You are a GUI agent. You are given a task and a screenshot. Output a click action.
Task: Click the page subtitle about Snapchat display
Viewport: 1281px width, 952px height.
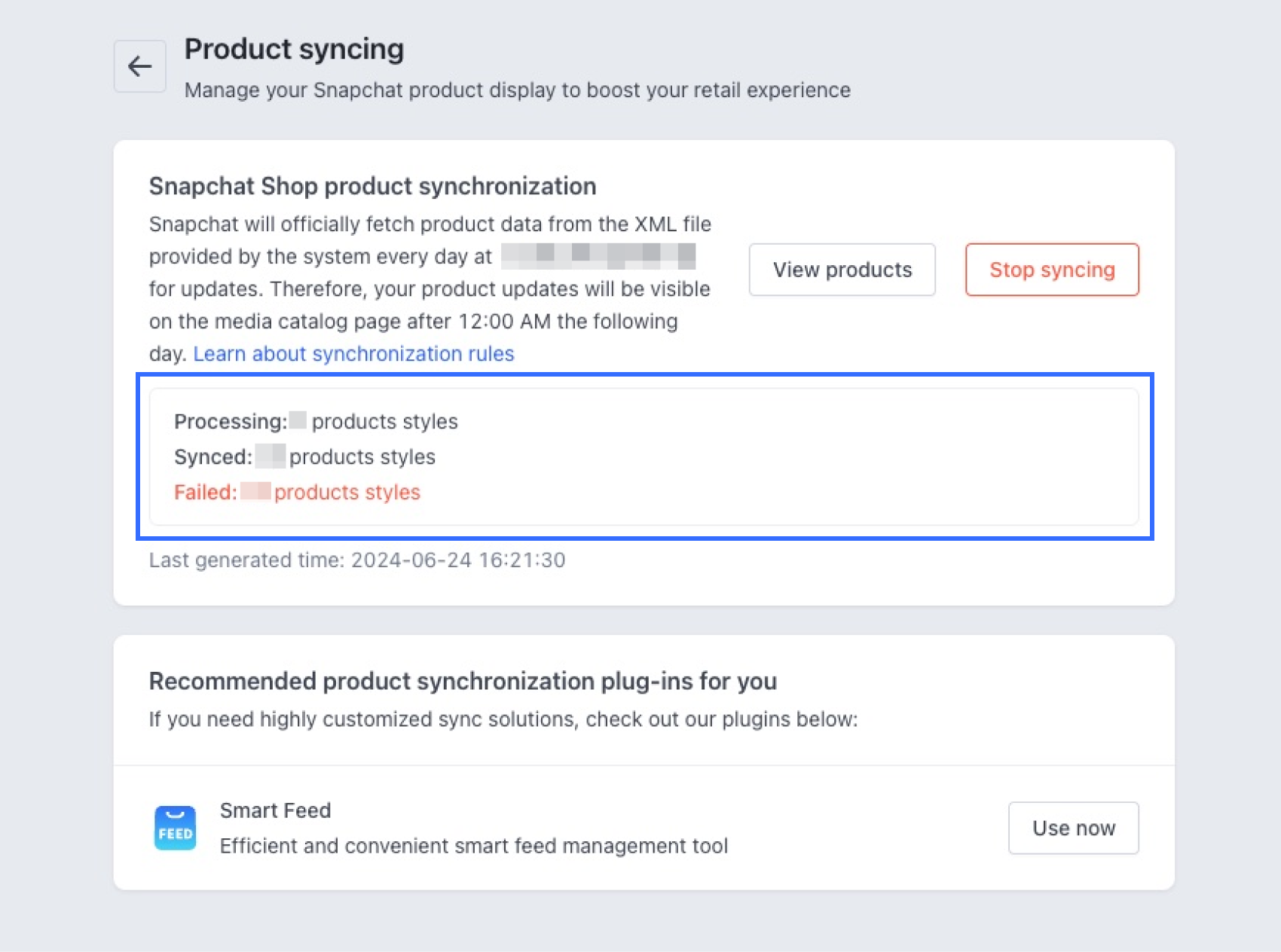point(517,90)
